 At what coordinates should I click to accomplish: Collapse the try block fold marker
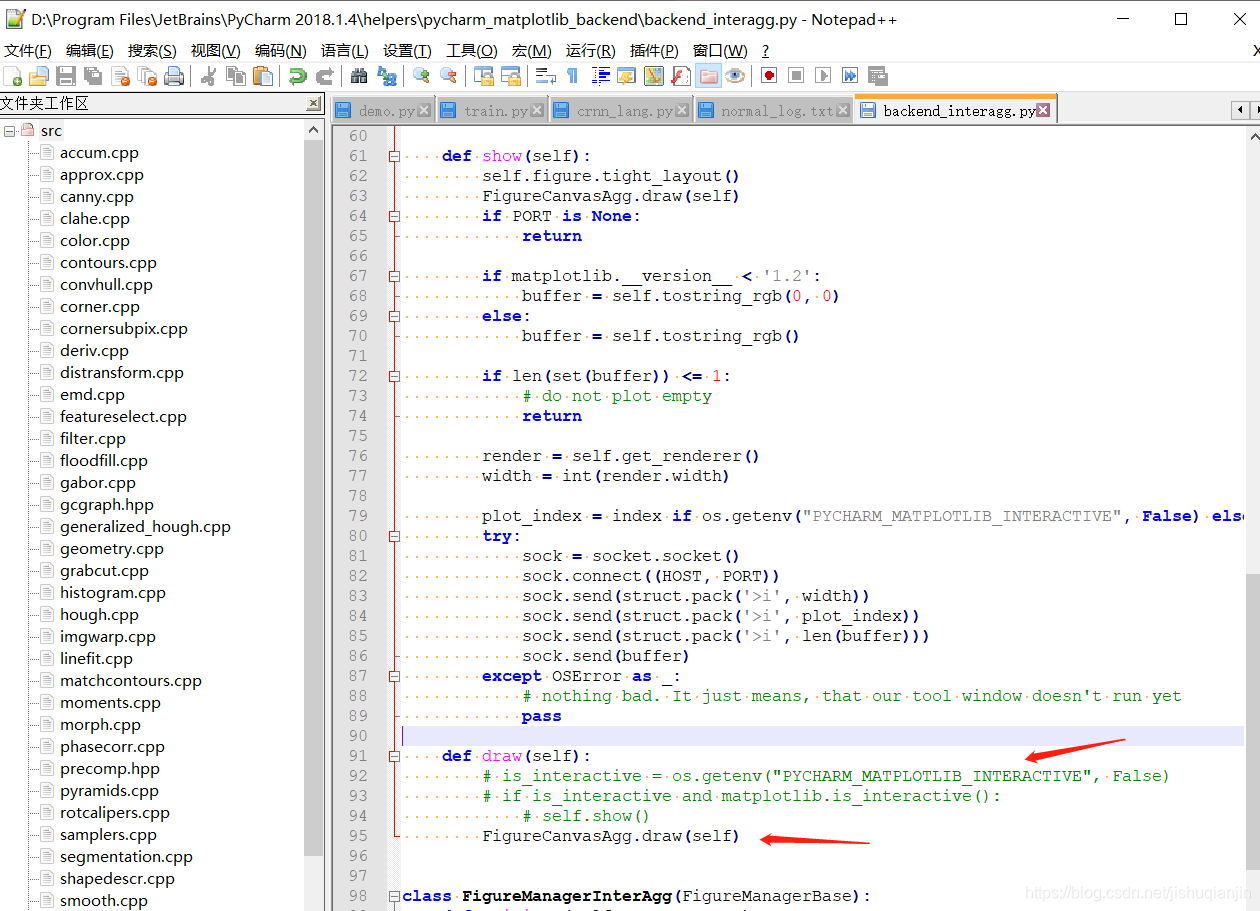(x=394, y=536)
